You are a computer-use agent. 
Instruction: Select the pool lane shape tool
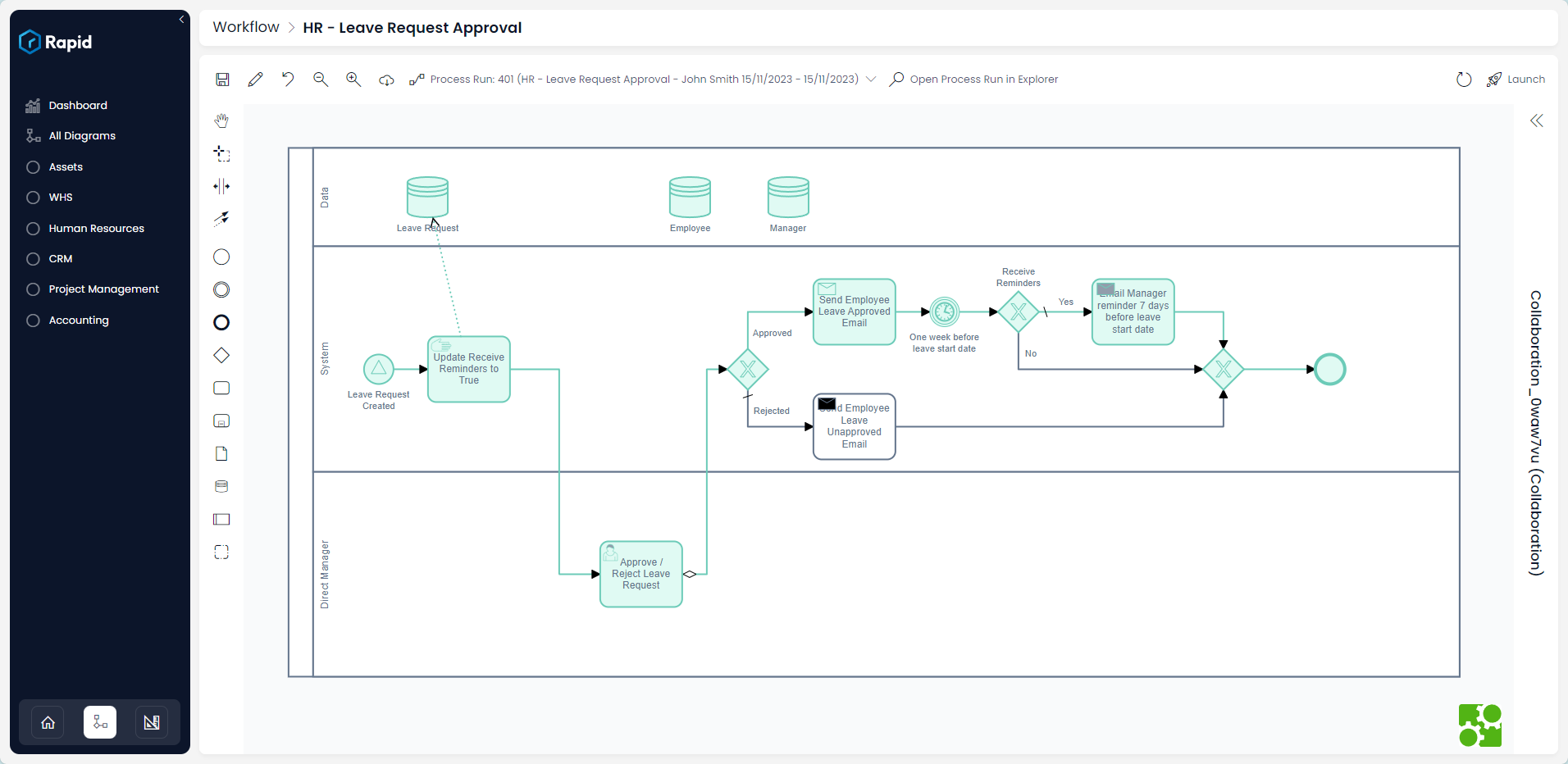[x=221, y=519]
